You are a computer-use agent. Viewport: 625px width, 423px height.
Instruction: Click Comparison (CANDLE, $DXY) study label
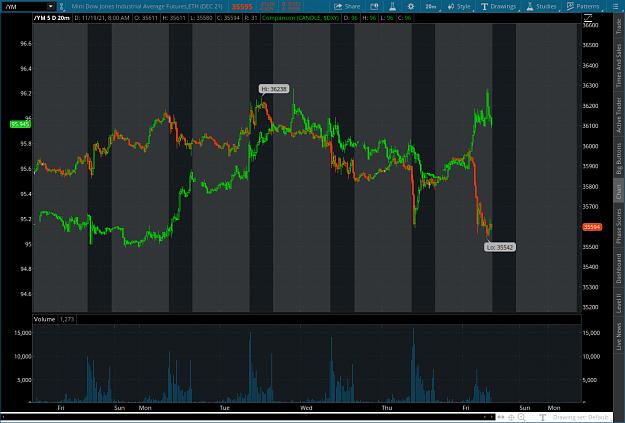point(301,18)
